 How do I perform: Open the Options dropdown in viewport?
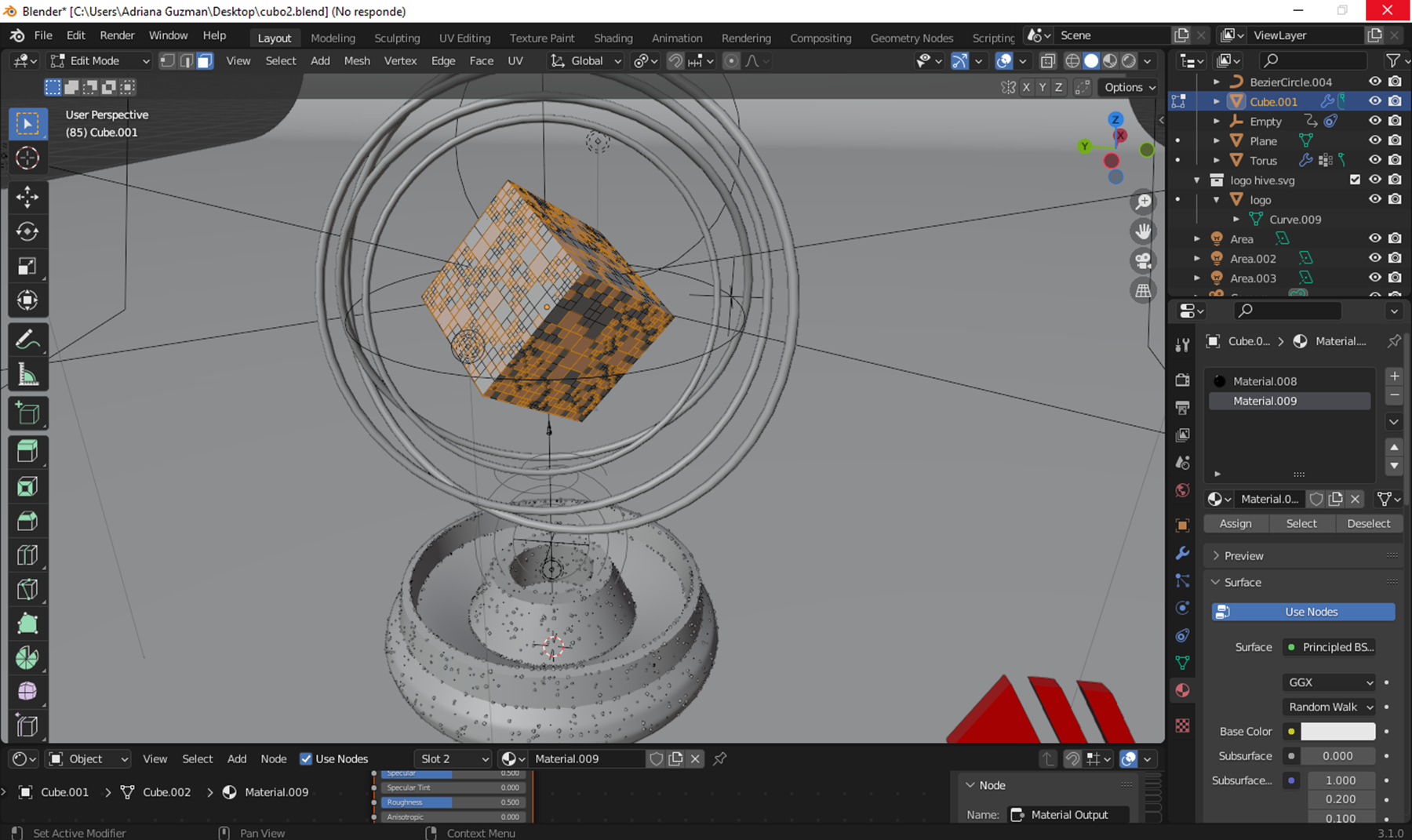point(1130,87)
